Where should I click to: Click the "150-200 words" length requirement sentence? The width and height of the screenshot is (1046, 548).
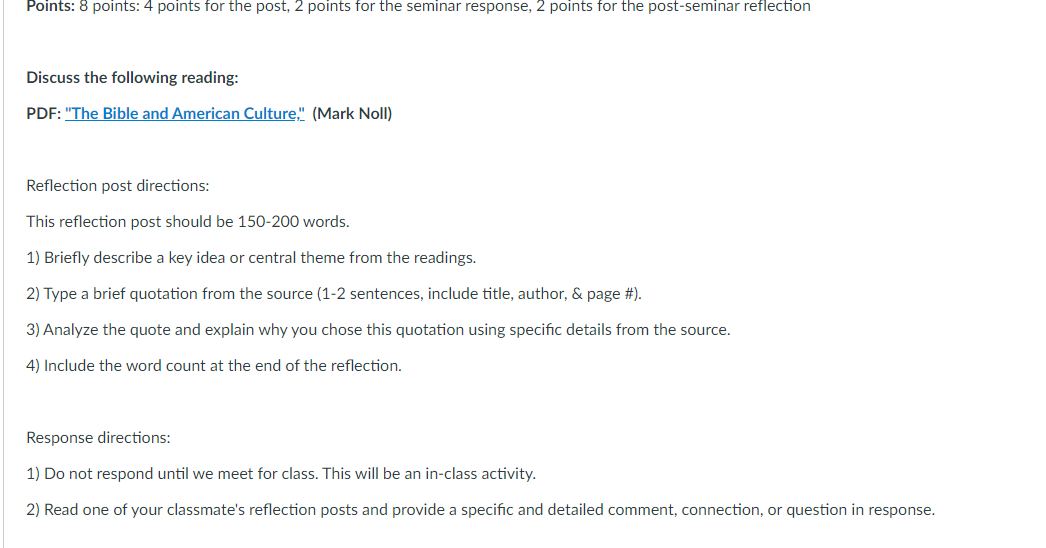pyautogui.click(x=187, y=222)
